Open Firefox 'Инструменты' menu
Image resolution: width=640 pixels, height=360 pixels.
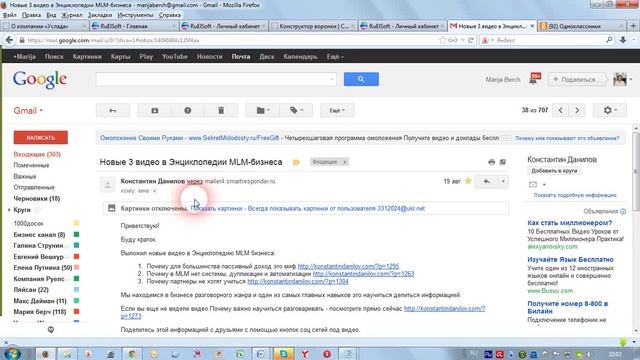point(136,15)
